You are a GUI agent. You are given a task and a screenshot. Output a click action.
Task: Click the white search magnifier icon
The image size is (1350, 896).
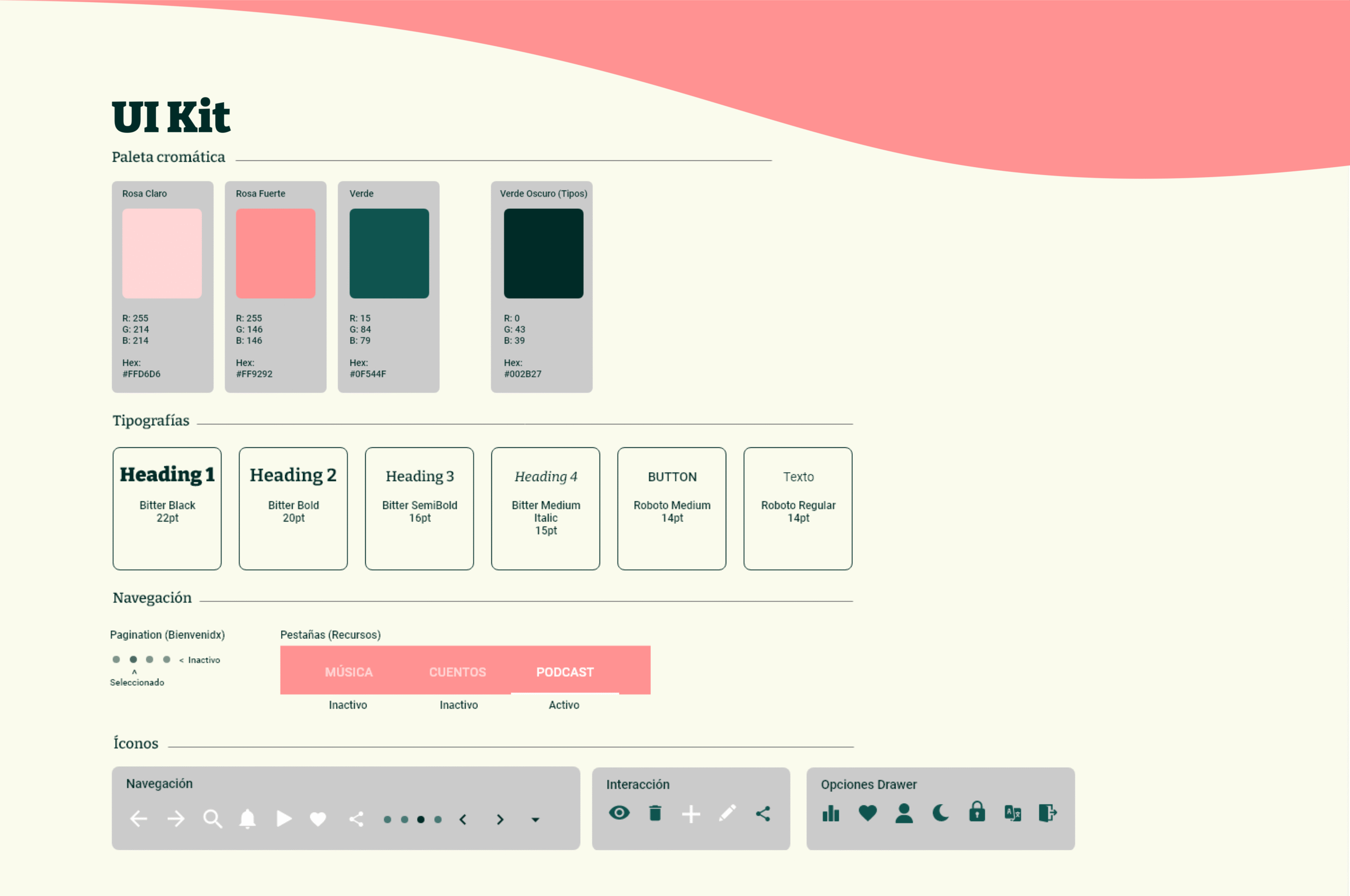pos(212,819)
